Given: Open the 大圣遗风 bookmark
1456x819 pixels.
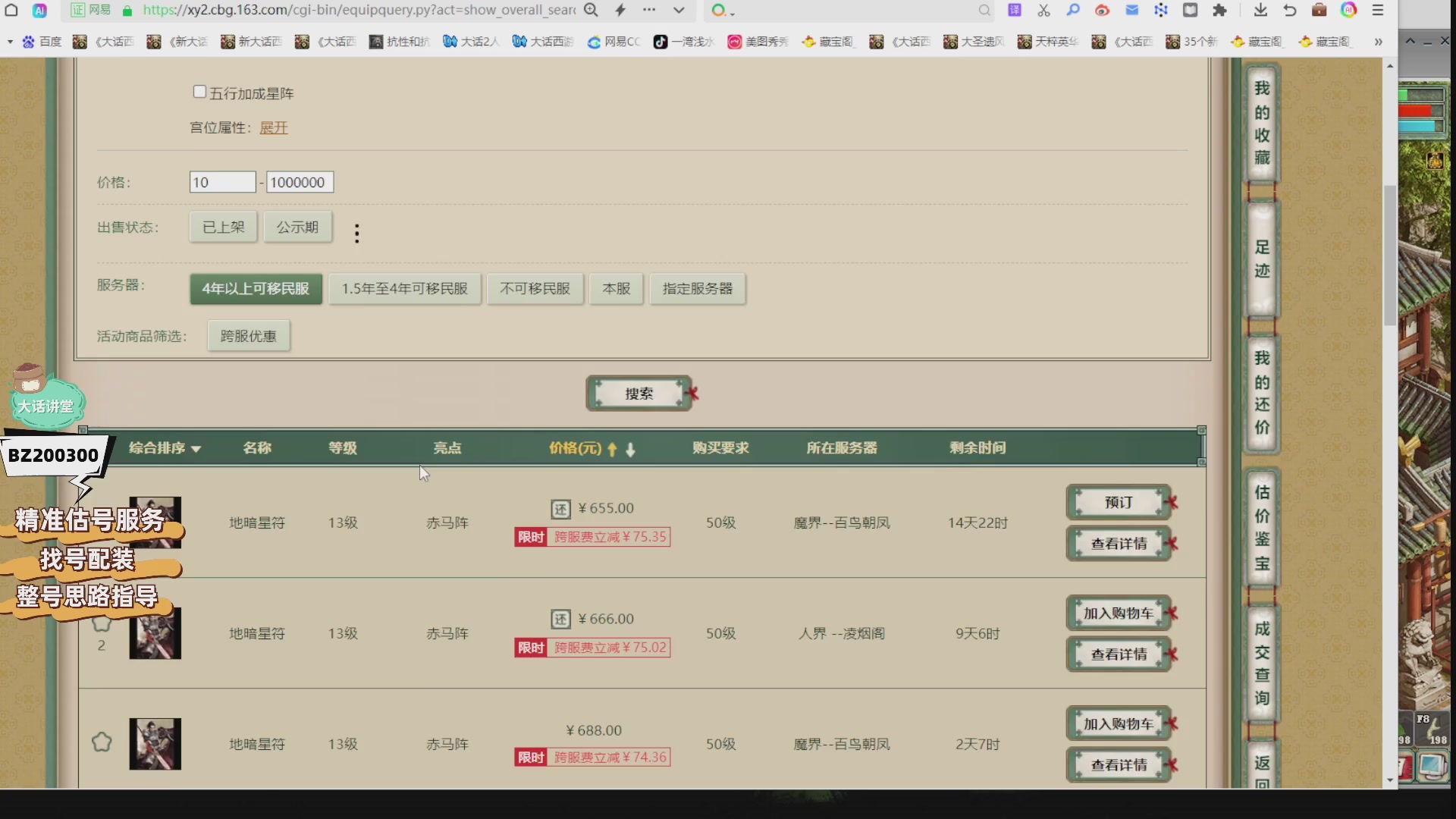Looking at the screenshot, I should click(x=974, y=42).
